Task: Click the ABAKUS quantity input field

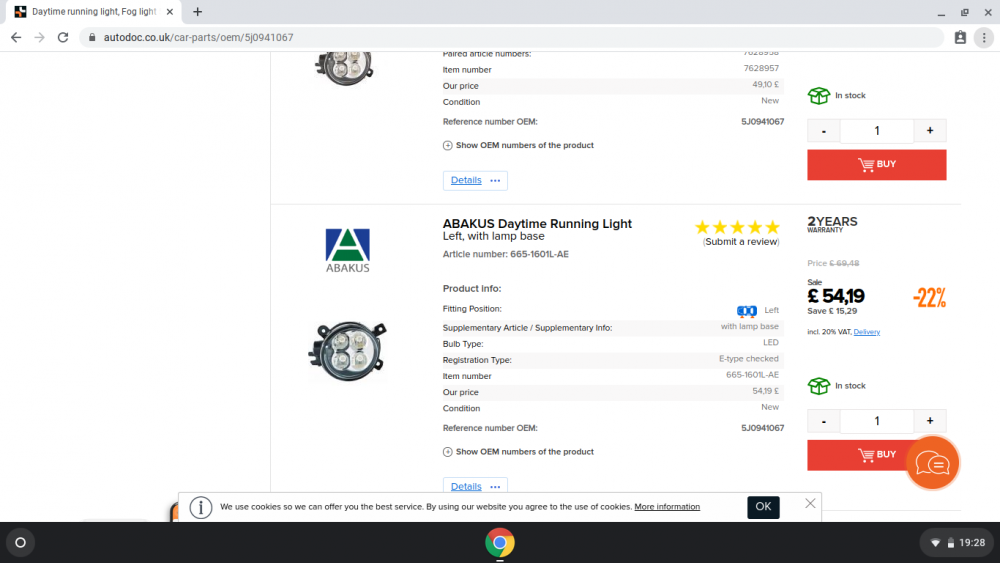Action: point(877,421)
